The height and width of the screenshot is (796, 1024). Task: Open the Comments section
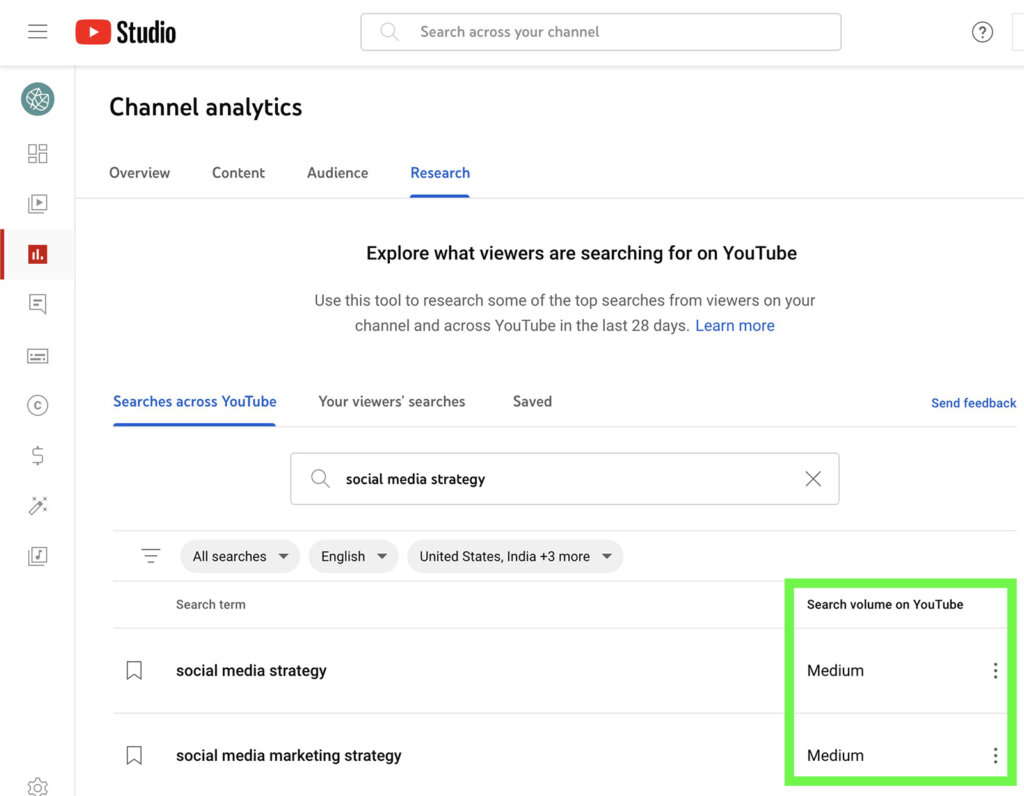tap(37, 304)
